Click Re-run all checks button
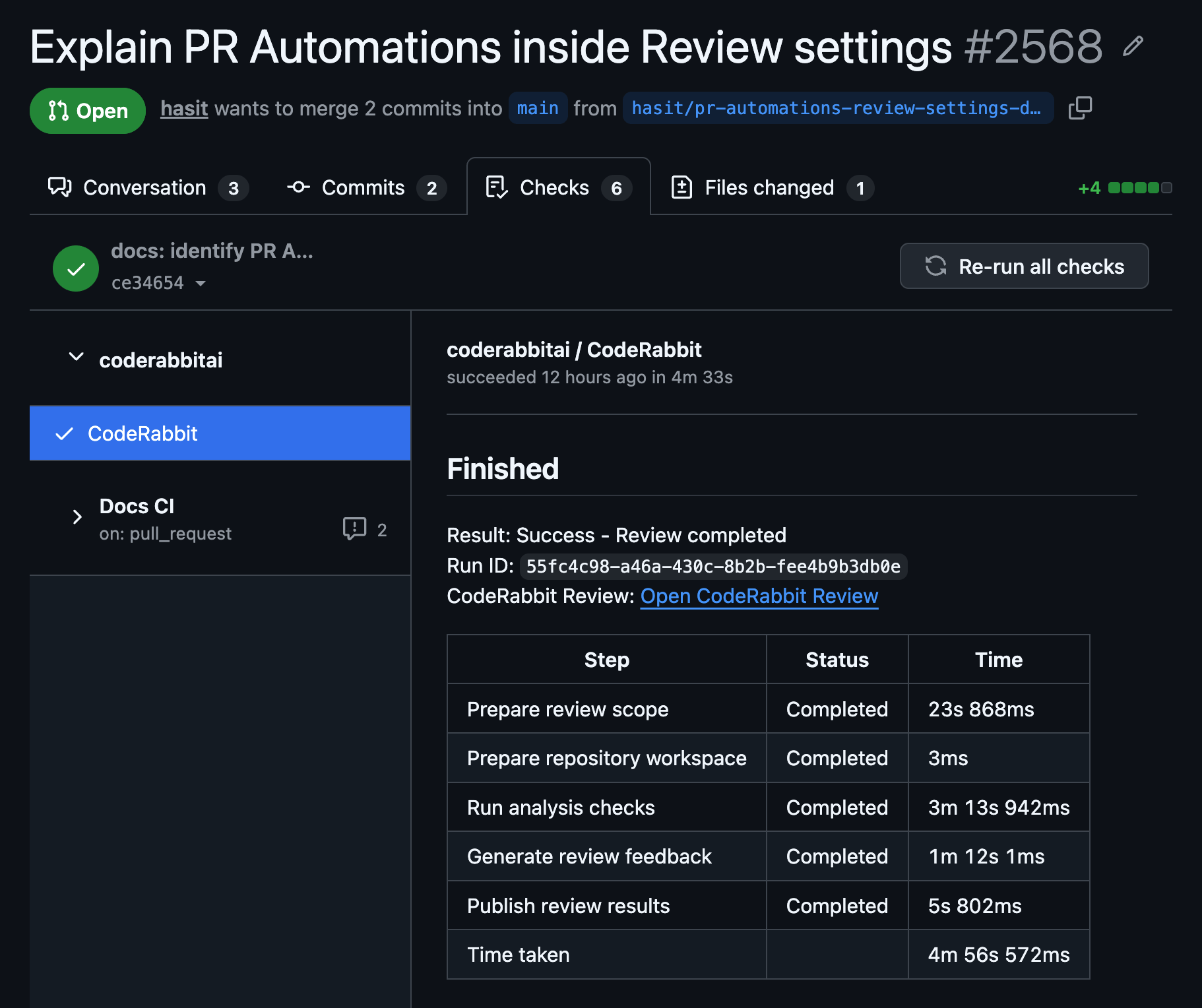The height and width of the screenshot is (1008, 1202). point(1024,266)
